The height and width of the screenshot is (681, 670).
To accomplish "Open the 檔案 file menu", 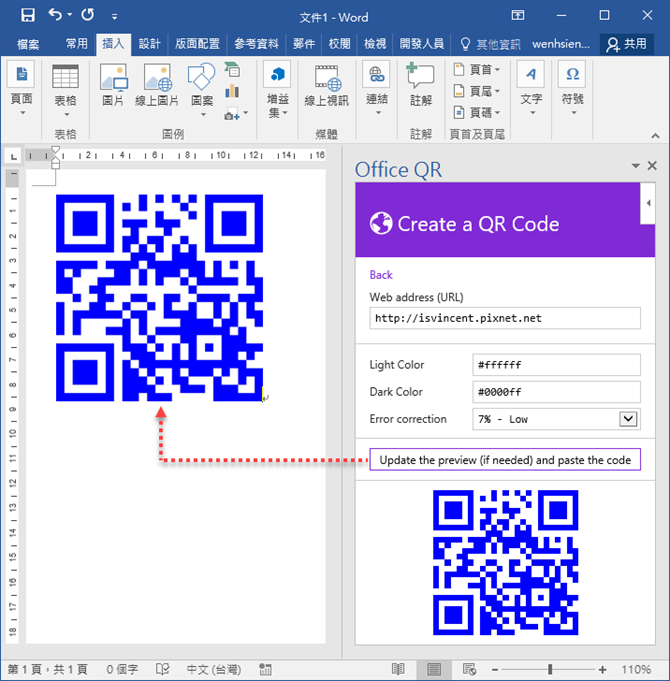I will coord(28,44).
